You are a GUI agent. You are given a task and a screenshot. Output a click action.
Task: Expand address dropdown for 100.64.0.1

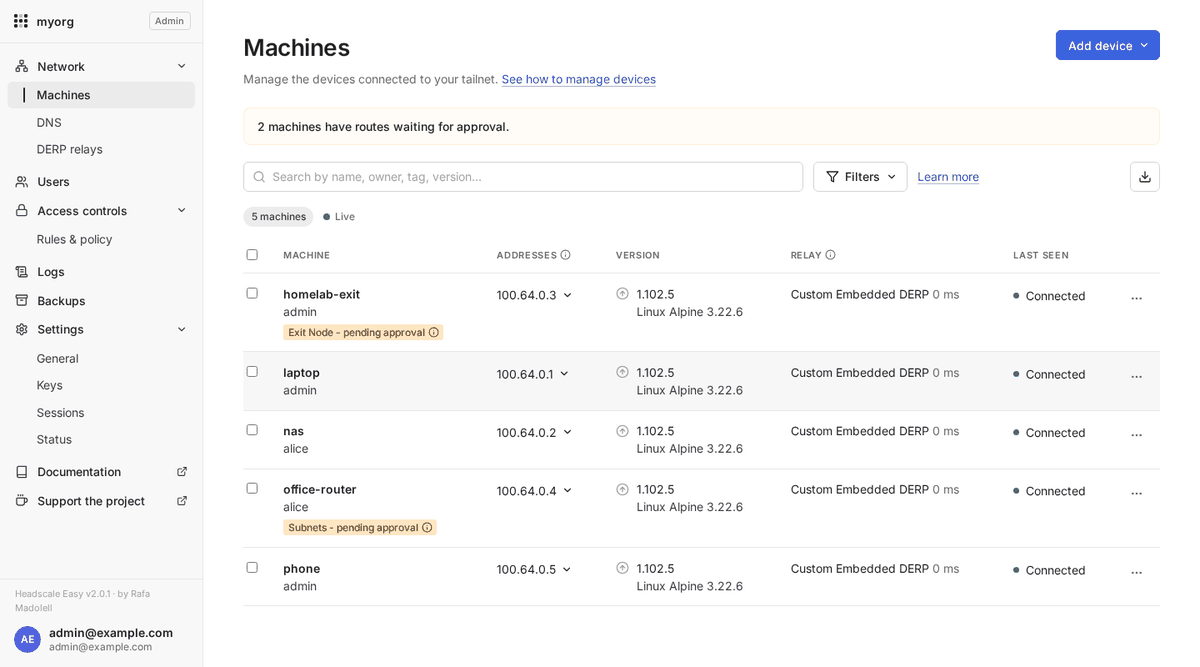click(x=564, y=374)
